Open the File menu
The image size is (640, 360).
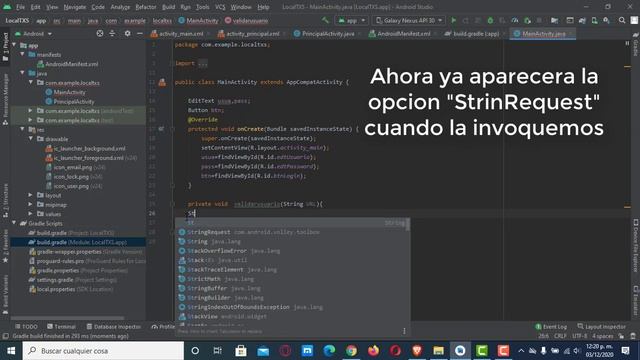point(20,7)
